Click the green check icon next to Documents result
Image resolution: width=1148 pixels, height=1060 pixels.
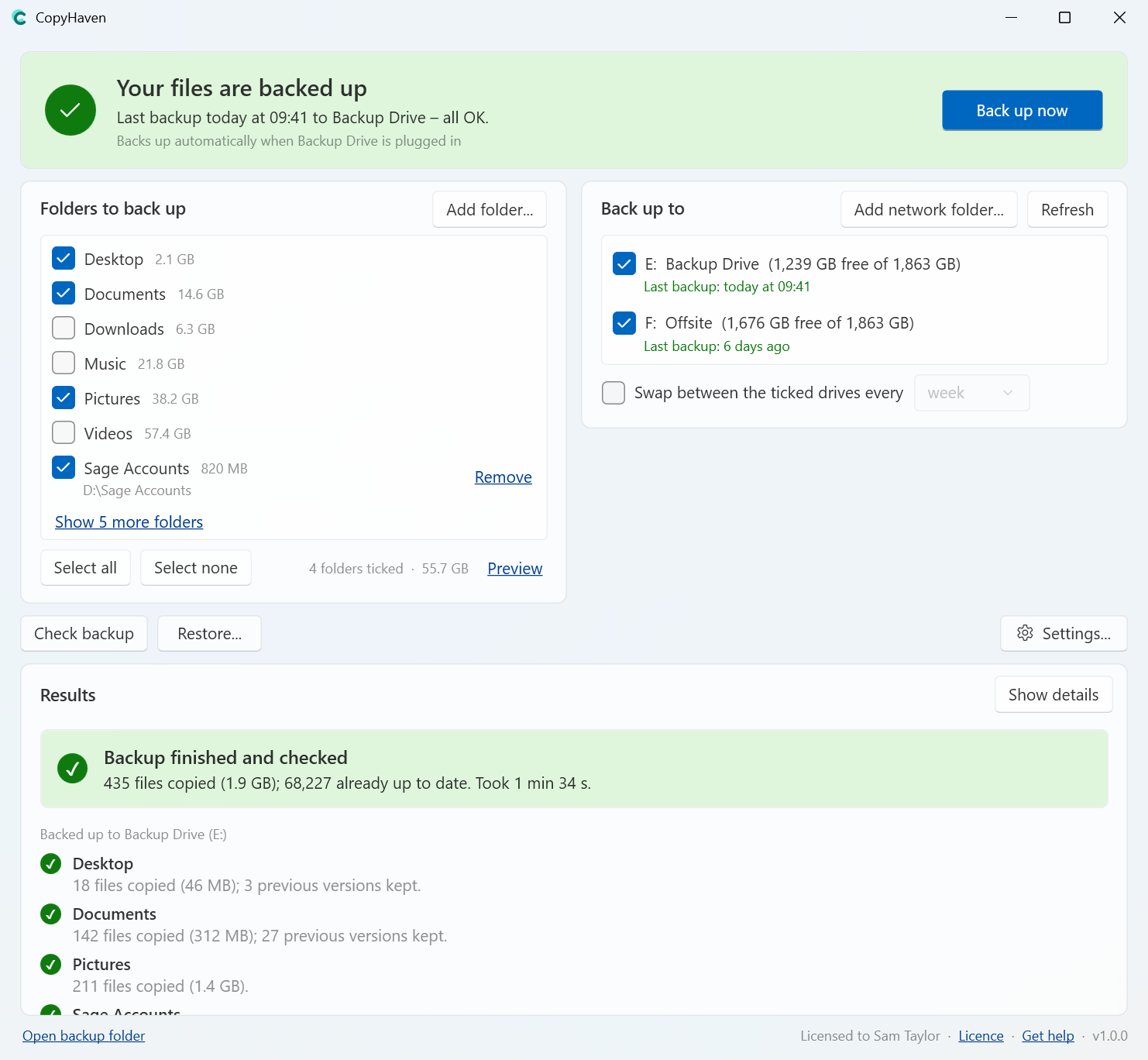coord(51,914)
